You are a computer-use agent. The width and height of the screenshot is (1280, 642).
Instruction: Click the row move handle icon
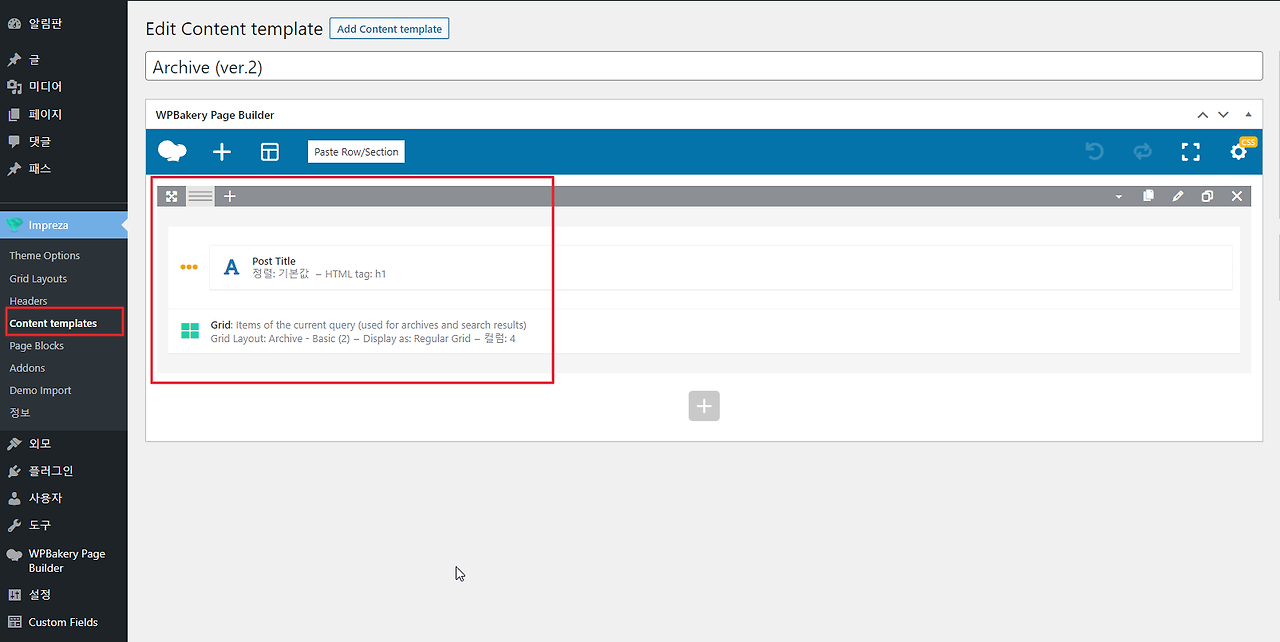tap(172, 196)
